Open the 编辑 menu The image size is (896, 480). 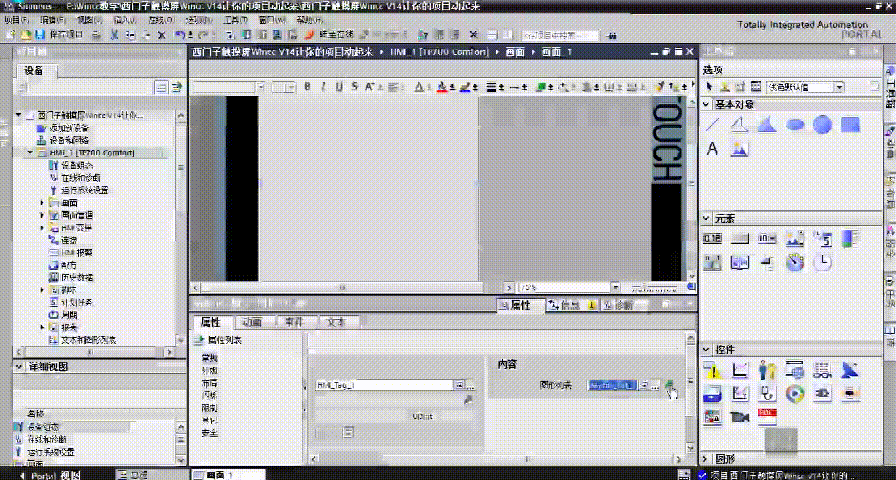click(x=52, y=20)
